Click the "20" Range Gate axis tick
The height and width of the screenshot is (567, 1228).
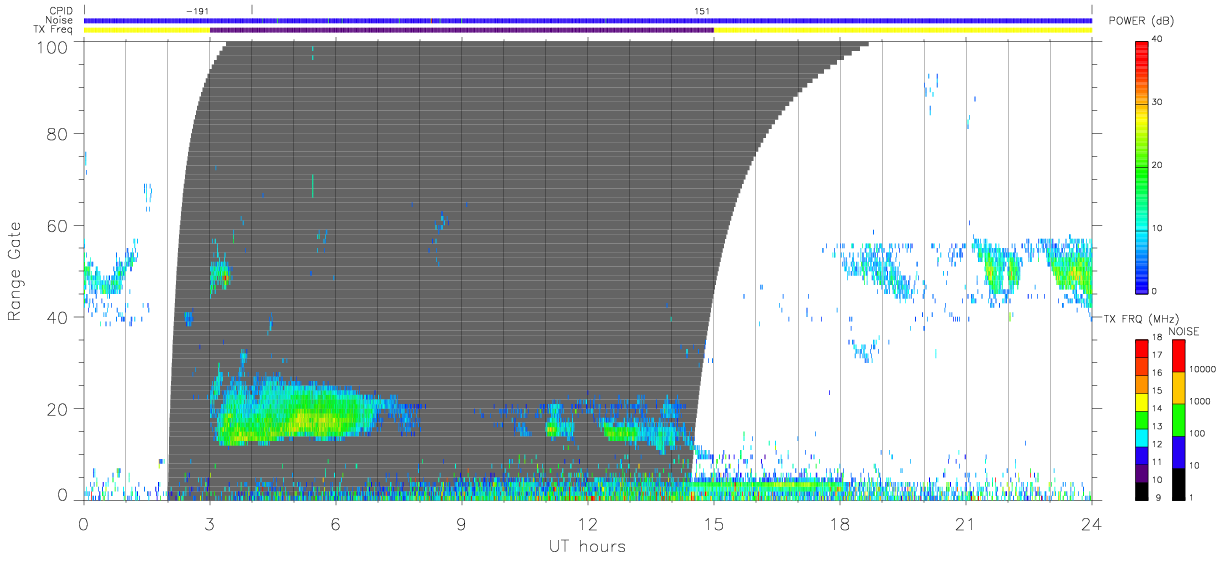click(59, 409)
